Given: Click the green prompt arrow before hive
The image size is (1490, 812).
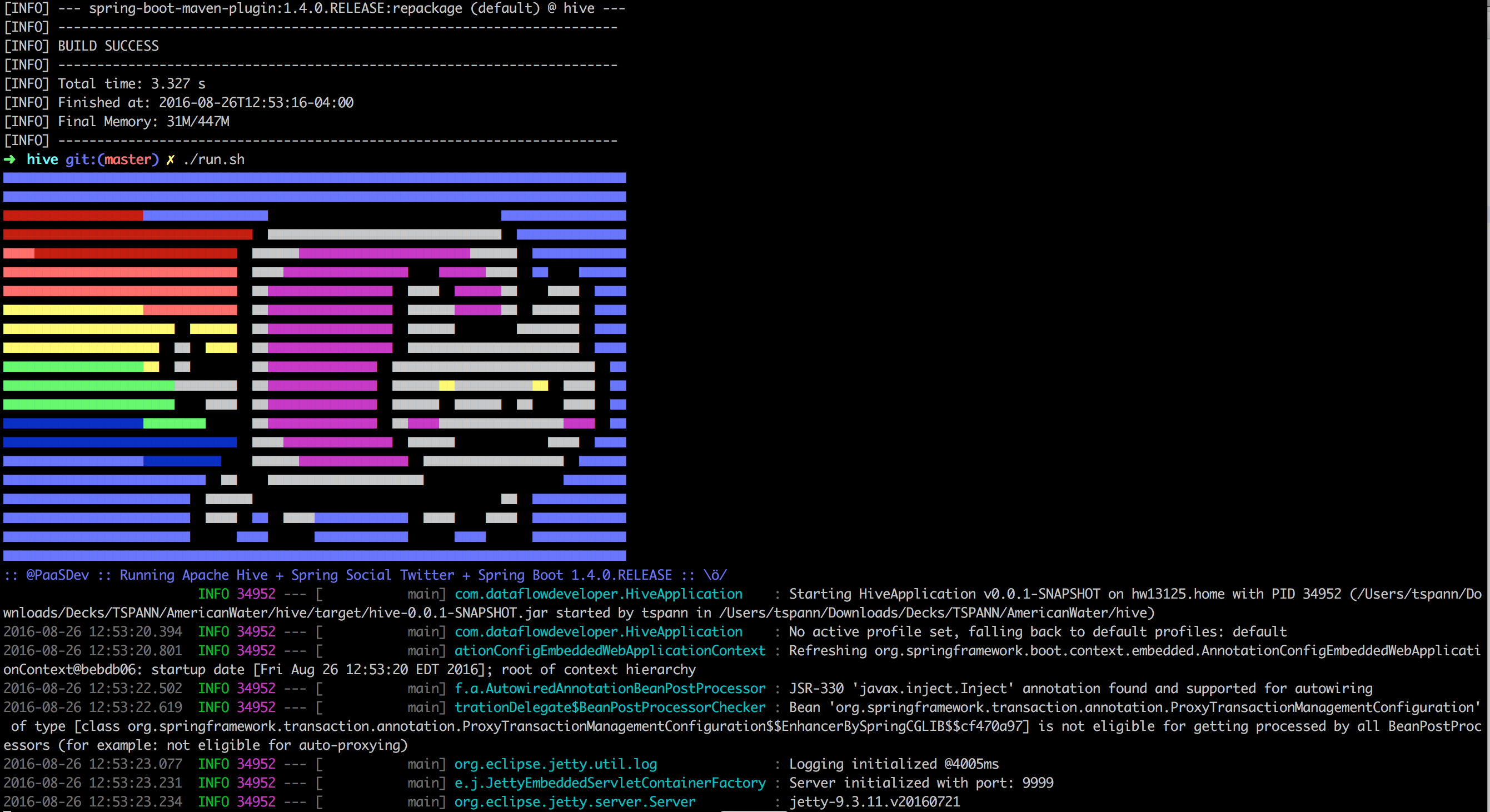Looking at the screenshot, I should [10, 160].
